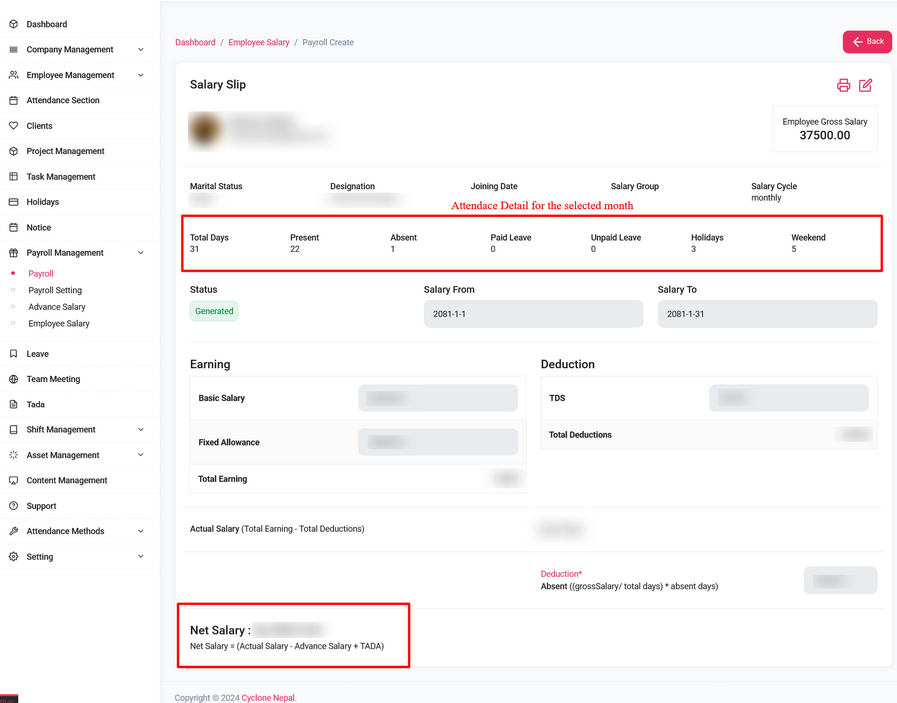Click the print salary slip icon
Image resolution: width=897 pixels, height=703 pixels.
(x=843, y=85)
